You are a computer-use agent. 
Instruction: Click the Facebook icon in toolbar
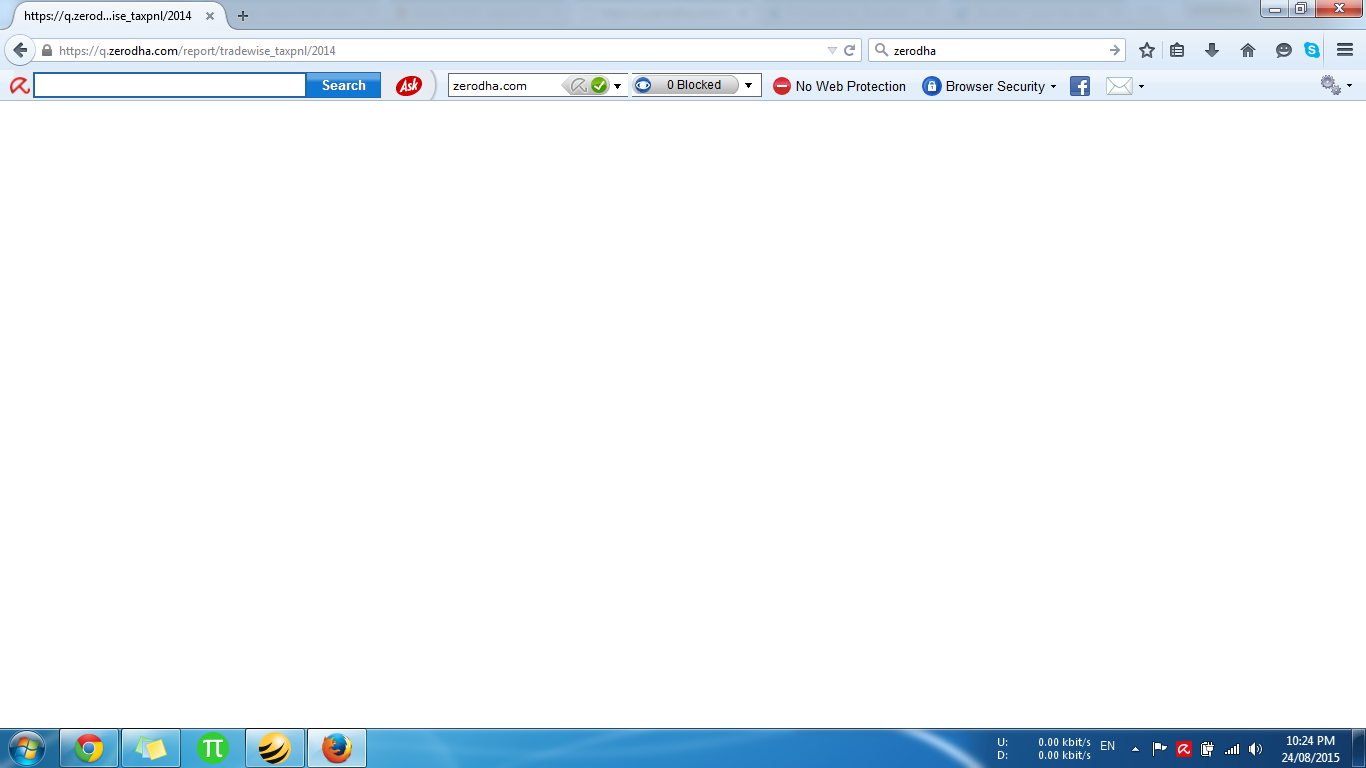1080,86
